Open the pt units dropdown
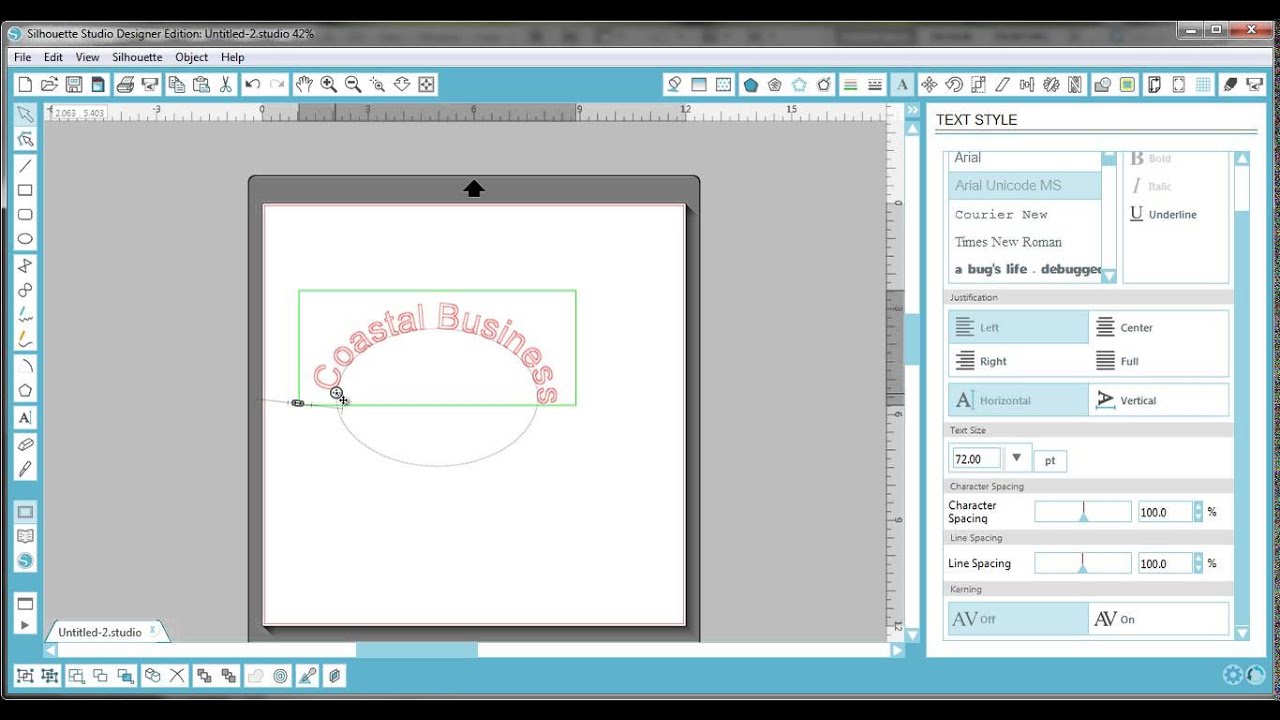1280x720 pixels. pos(1050,461)
